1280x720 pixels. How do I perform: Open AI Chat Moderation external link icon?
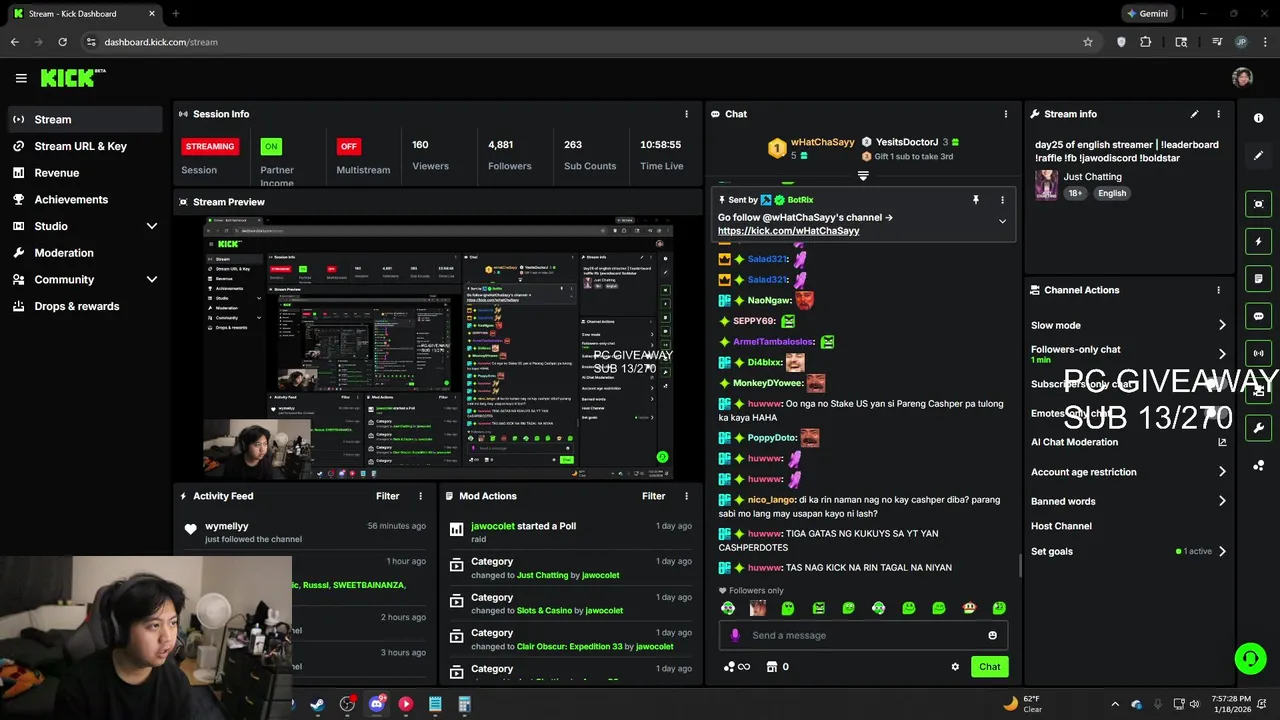(1222, 442)
